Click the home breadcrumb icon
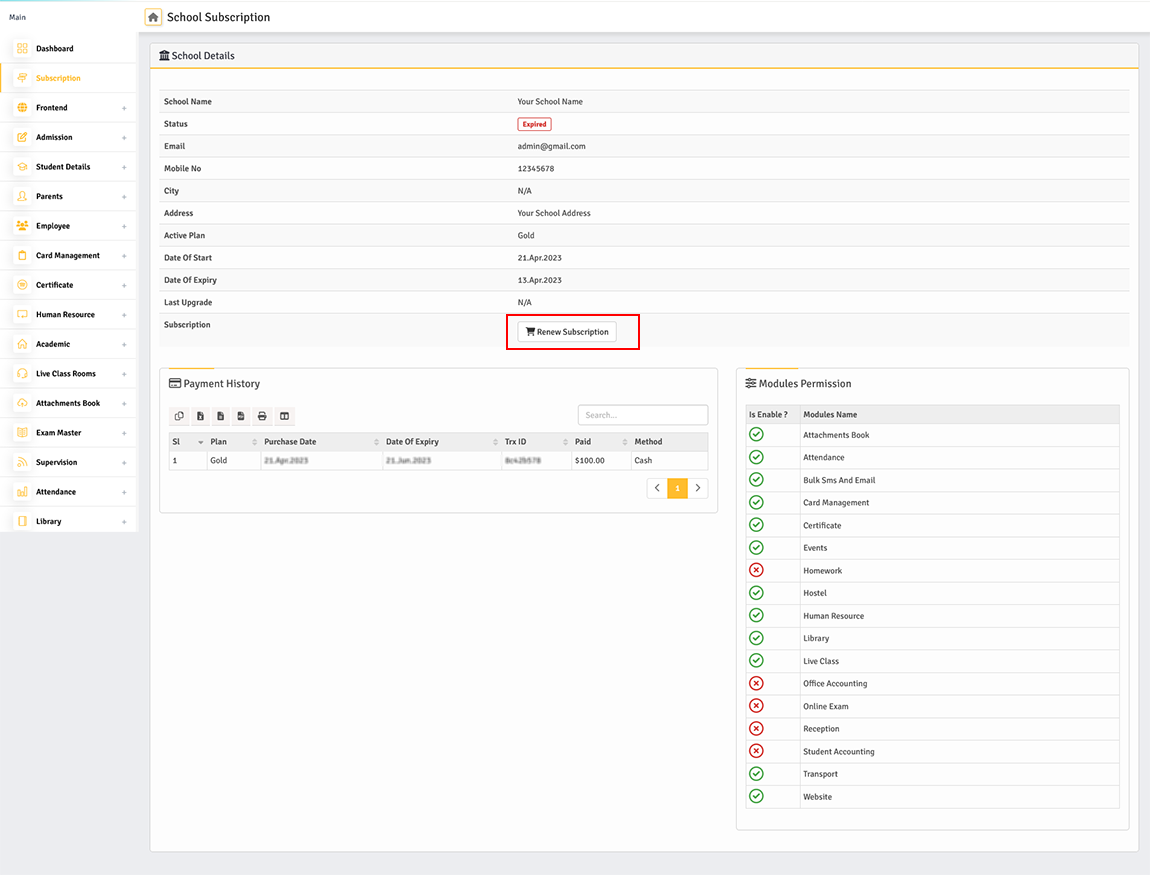 tap(153, 17)
